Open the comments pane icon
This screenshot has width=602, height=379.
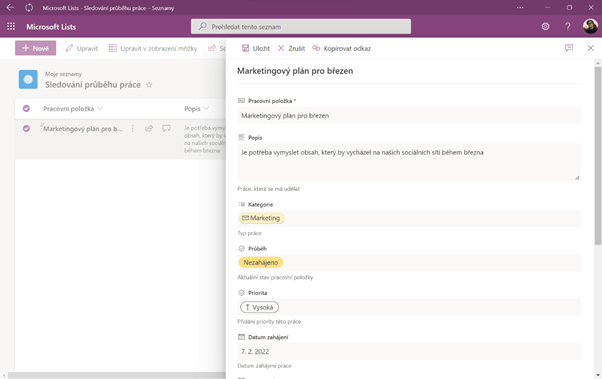coord(569,48)
